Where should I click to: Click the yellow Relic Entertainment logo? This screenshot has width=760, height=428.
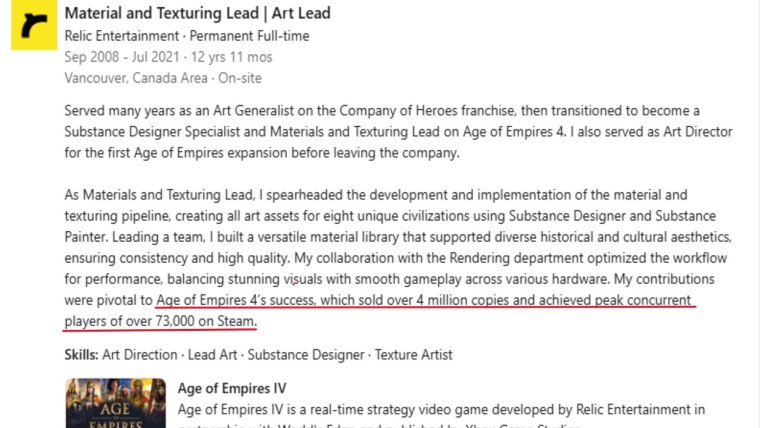pyautogui.click(x=34, y=24)
